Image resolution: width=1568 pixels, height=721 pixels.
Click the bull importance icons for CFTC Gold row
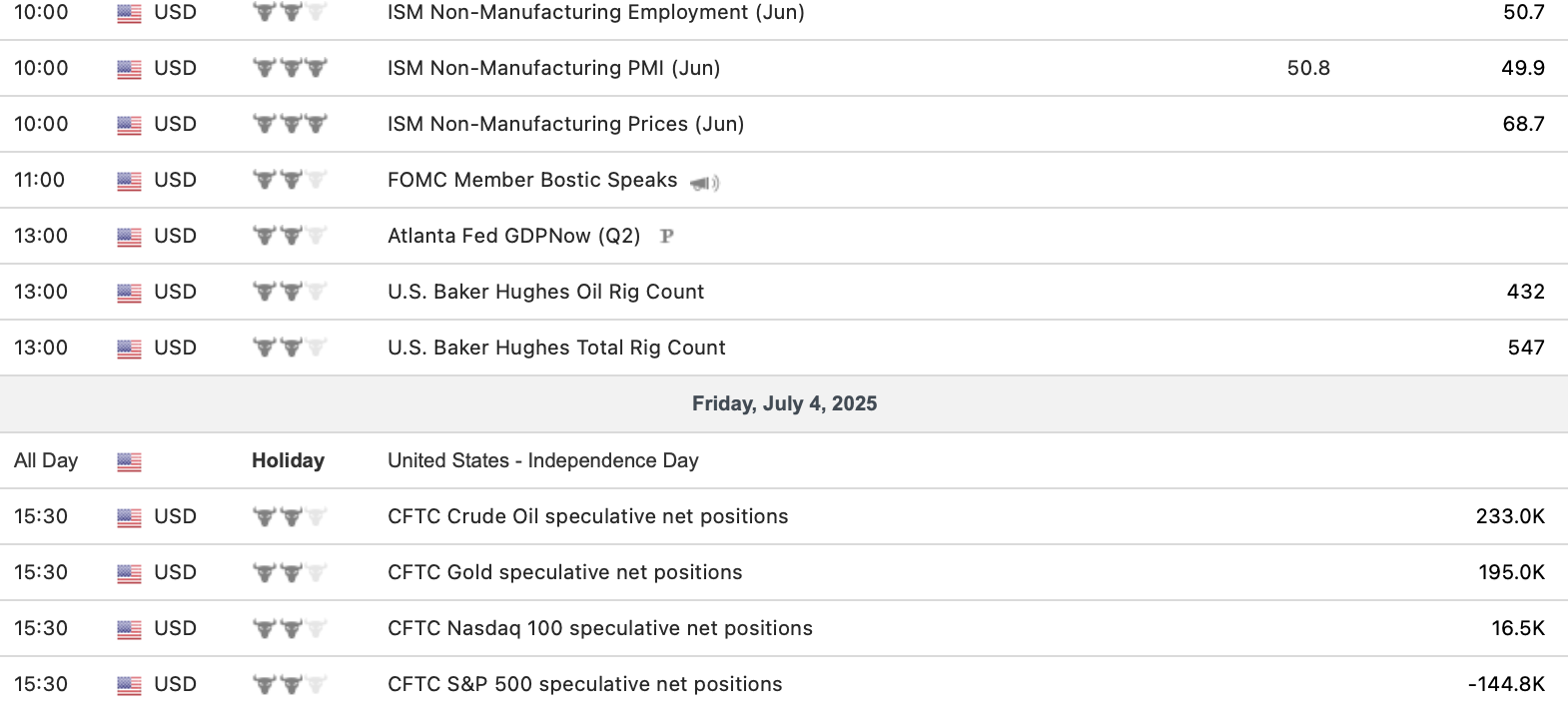click(290, 573)
